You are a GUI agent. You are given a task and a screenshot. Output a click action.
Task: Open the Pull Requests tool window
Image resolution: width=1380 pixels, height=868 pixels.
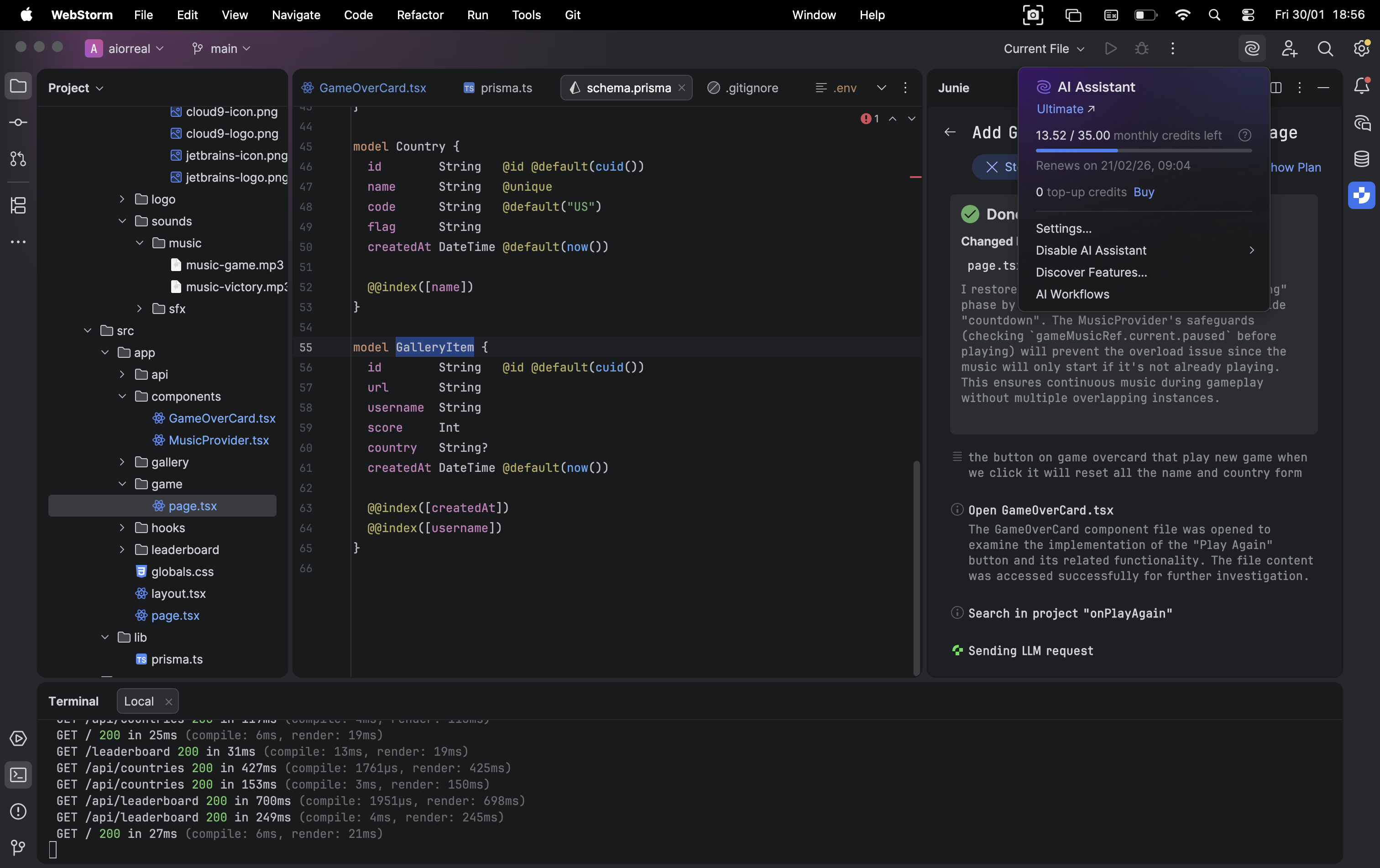(18, 159)
